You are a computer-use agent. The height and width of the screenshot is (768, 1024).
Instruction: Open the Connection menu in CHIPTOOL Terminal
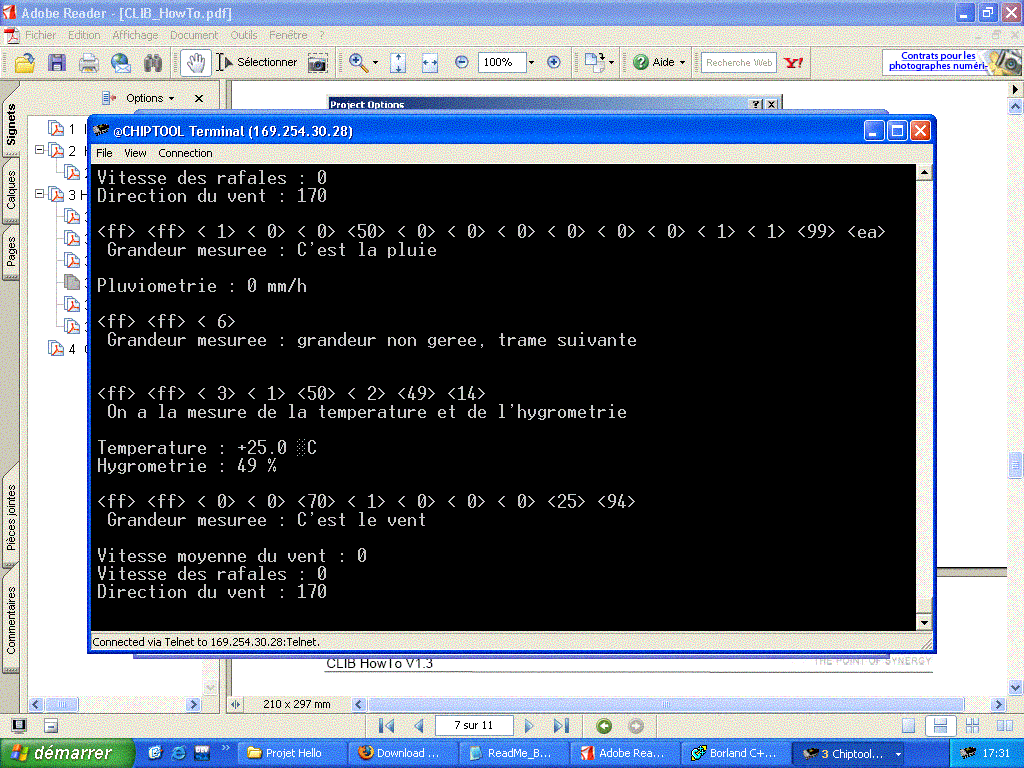(x=185, y=153)
